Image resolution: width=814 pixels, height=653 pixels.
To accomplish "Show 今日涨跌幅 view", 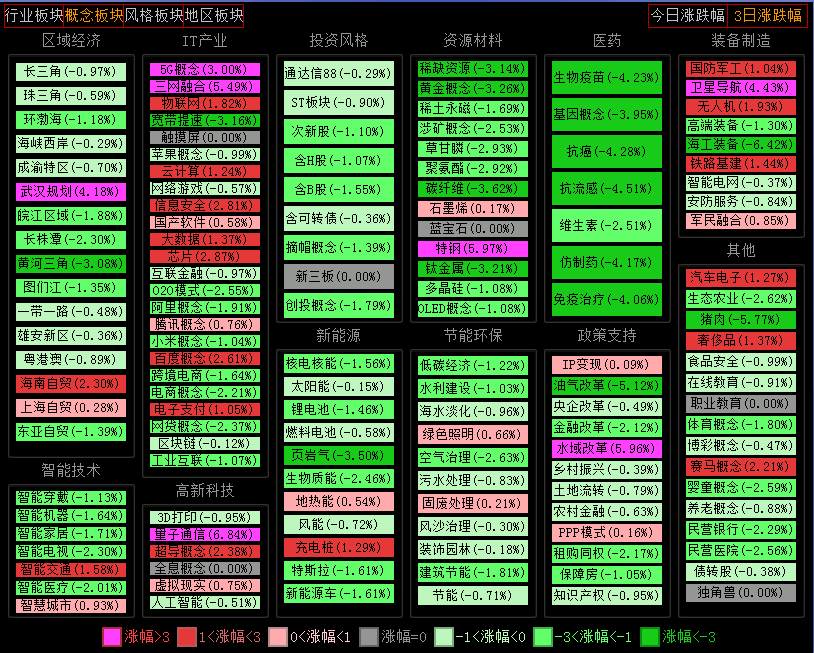I will [687, 16].
